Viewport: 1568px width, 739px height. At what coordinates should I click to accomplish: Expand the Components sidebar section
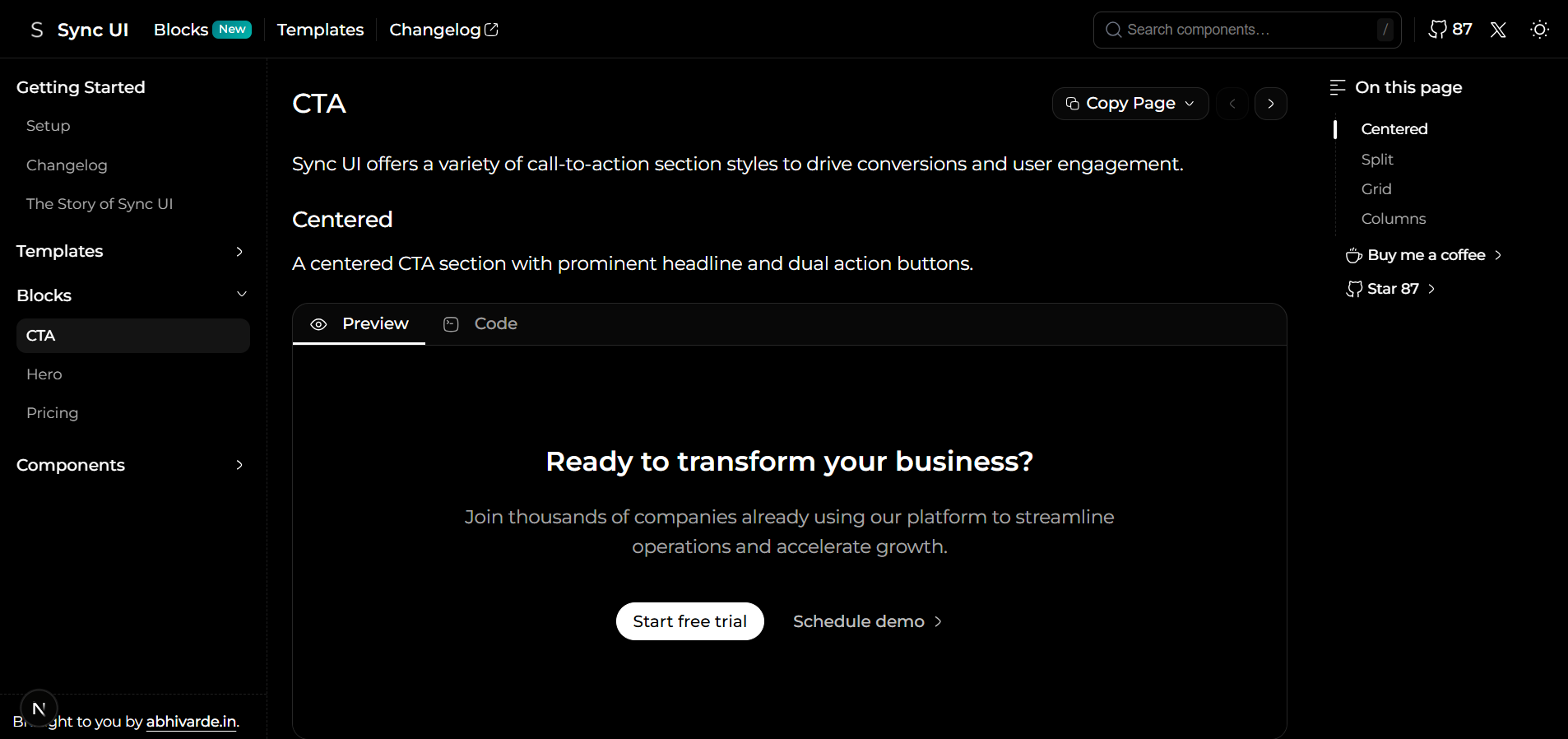(239, 465)
